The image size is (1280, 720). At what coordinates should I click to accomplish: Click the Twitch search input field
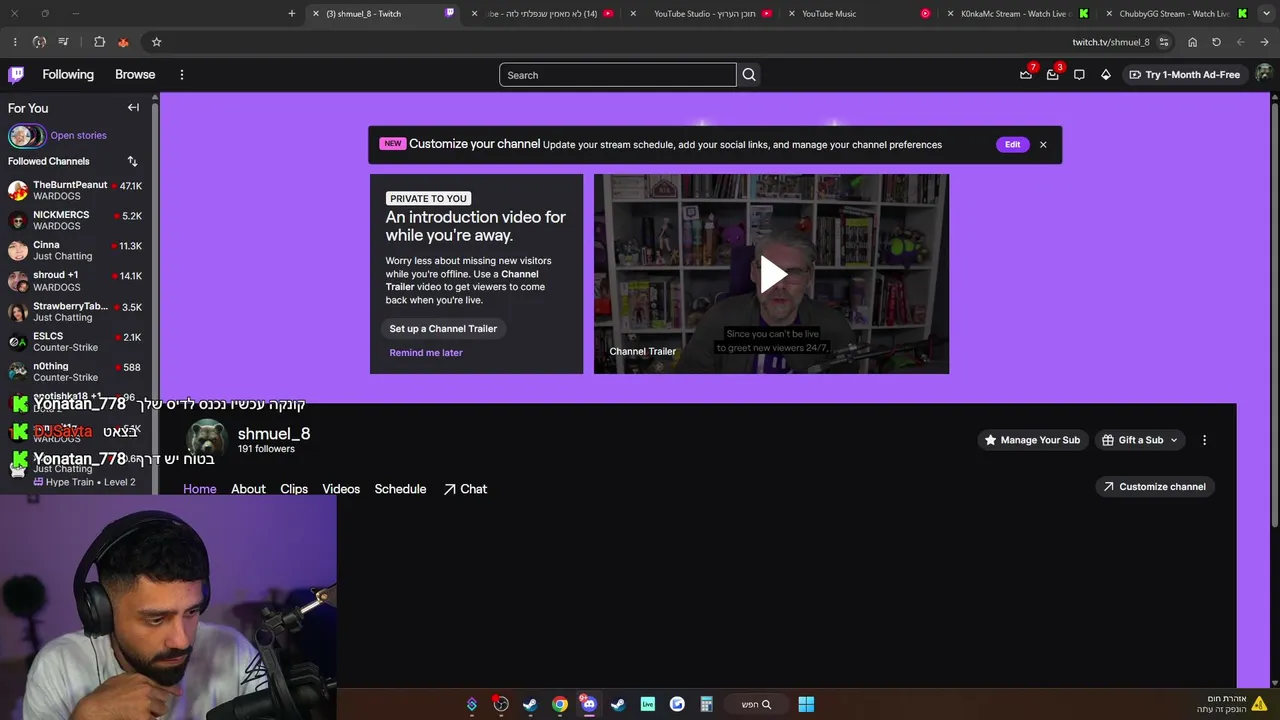tap(618, 75)
